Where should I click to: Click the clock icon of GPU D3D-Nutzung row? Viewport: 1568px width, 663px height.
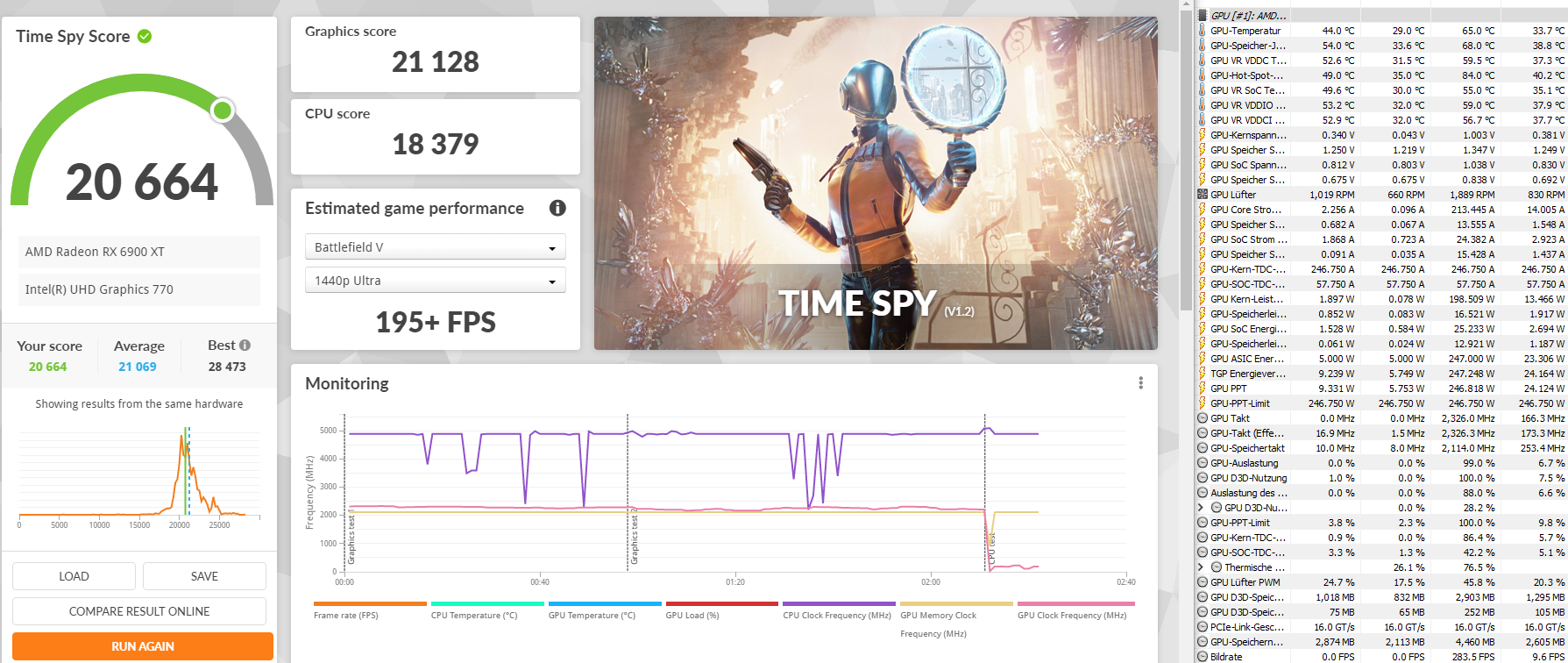[1203, 478]
